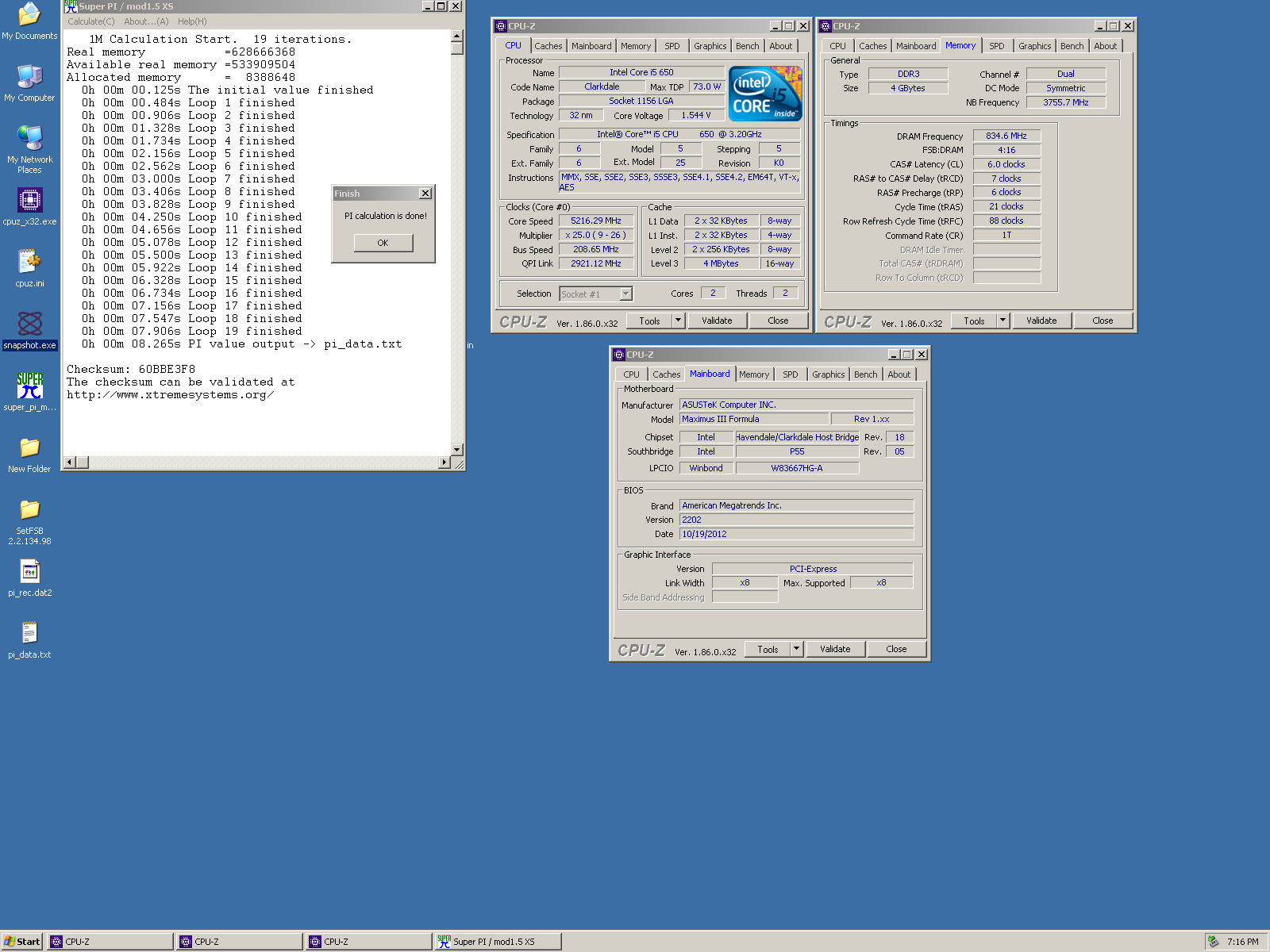The image size is (1270, 952).
Task: Close the Finish dialog with its X
Action: tap(425, 194)
